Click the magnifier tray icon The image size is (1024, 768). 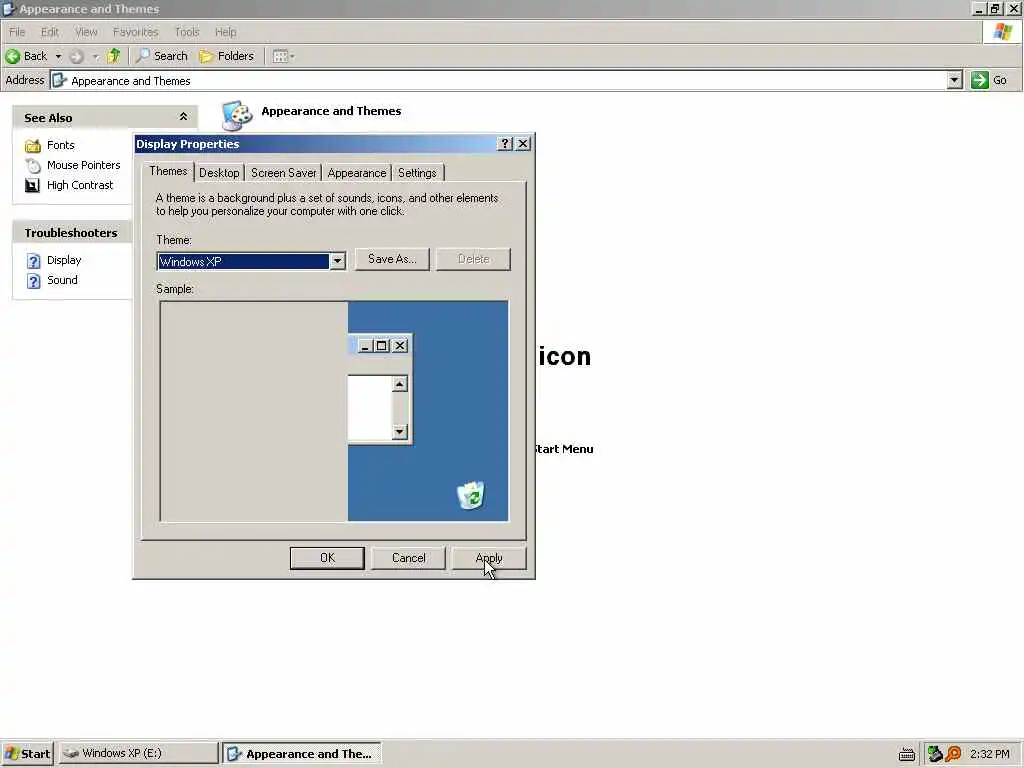953,754
